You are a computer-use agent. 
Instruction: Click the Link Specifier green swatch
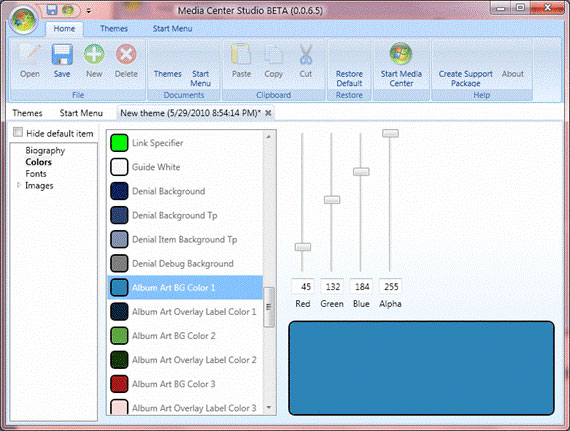(119, 143)
